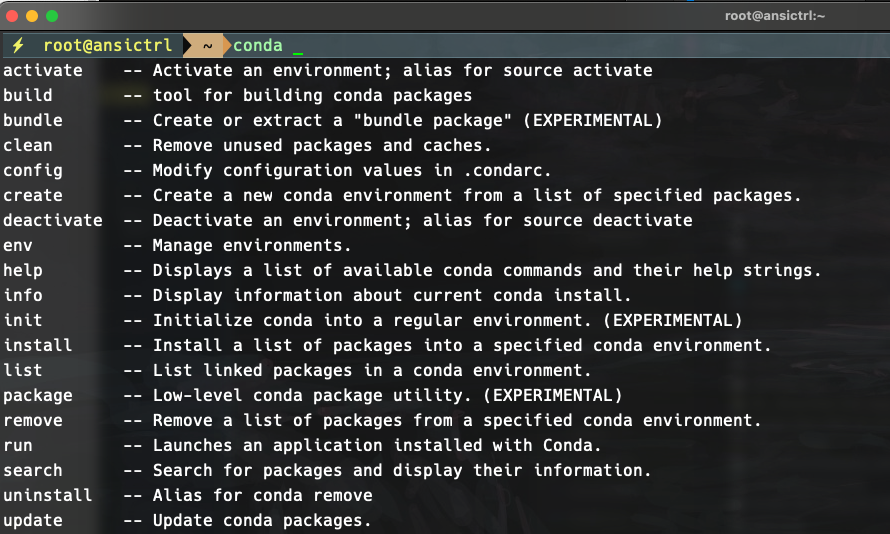This screenshot has width=890, height=534.
Task: Select the update completion entry
Action: pyautogui.click(x=33, y=520)
